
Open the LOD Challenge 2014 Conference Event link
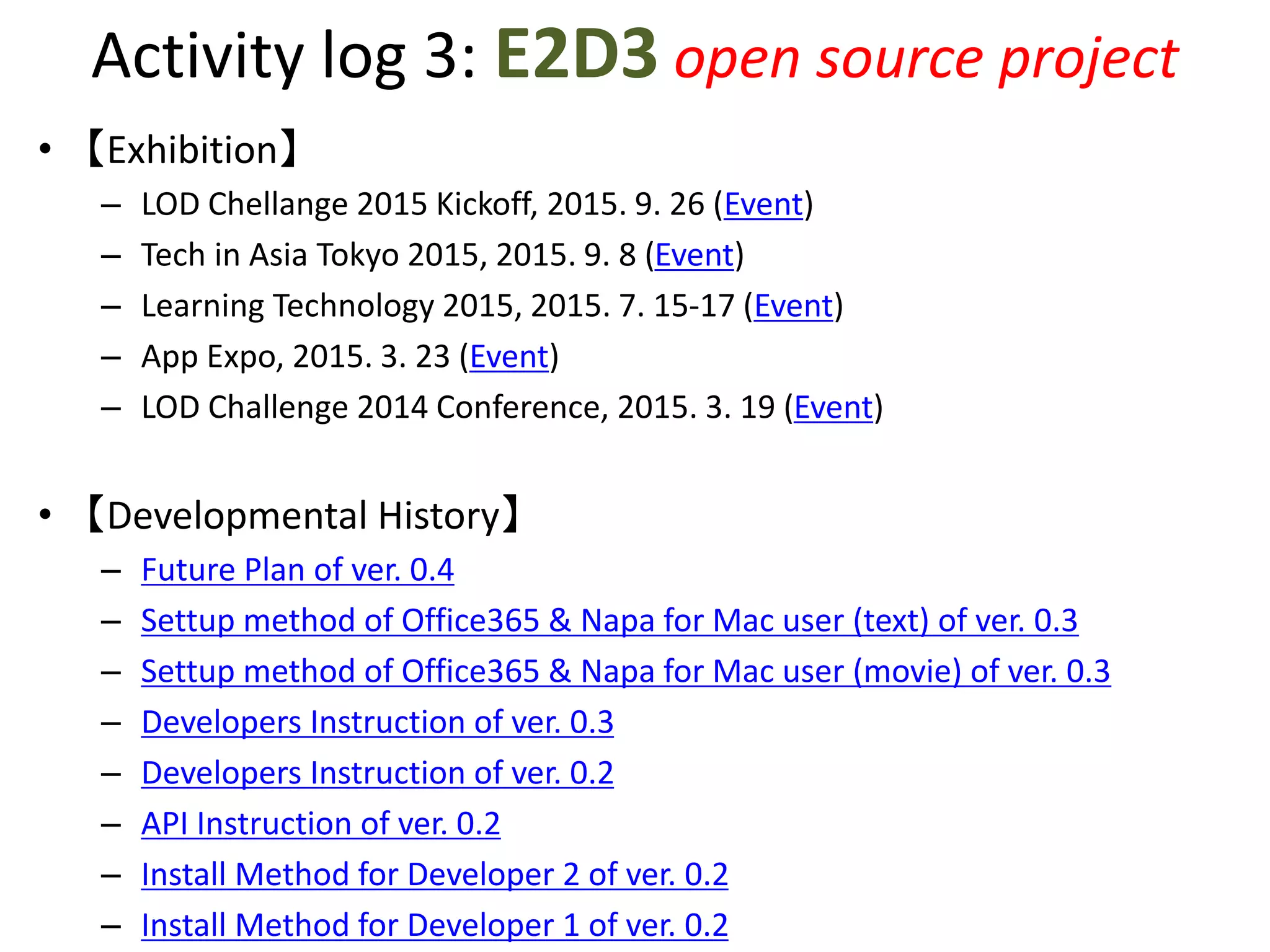click(833, 408)
